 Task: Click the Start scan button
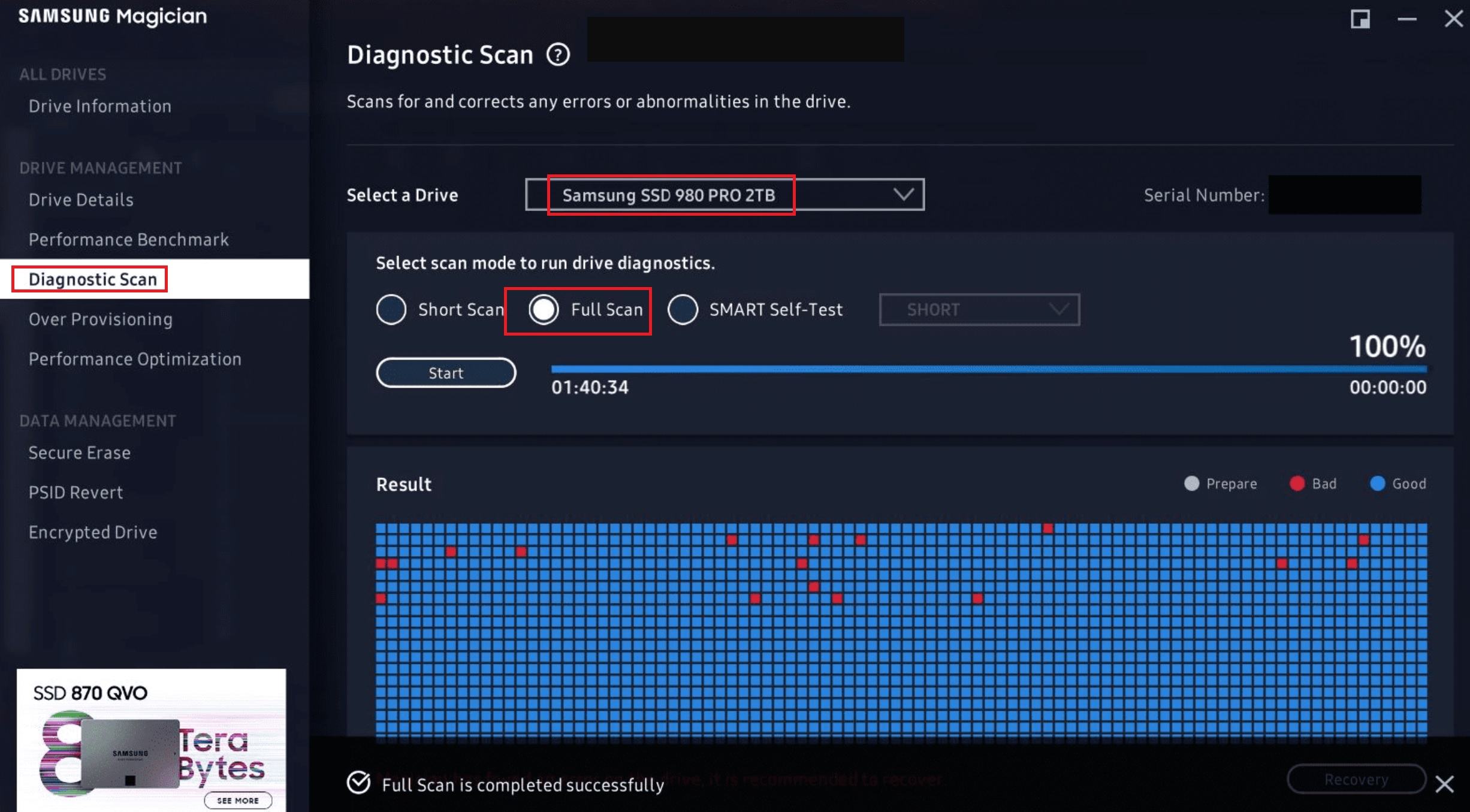(x=446, y=373)
